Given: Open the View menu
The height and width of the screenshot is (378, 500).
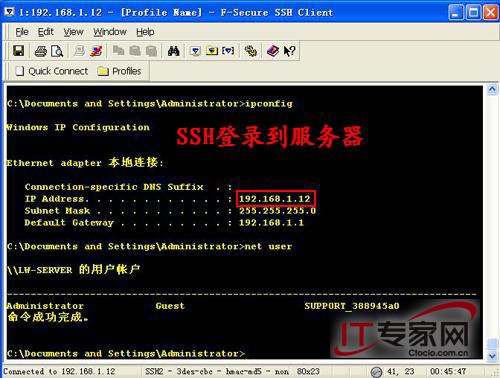Looking at the screenshot, I should tap(73, 32).
